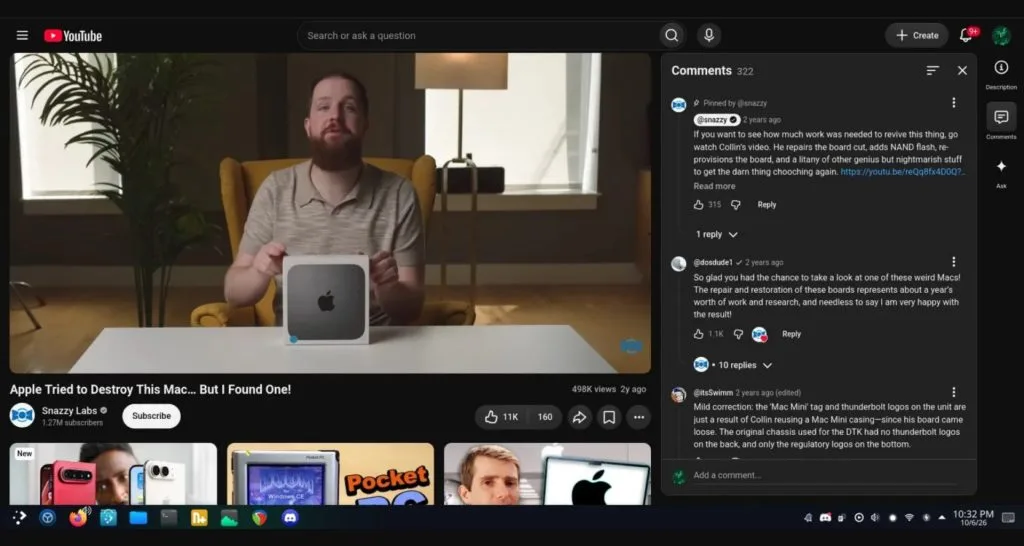
Task: Expand the pinned comment with Read more
Action: coord(714,186)
